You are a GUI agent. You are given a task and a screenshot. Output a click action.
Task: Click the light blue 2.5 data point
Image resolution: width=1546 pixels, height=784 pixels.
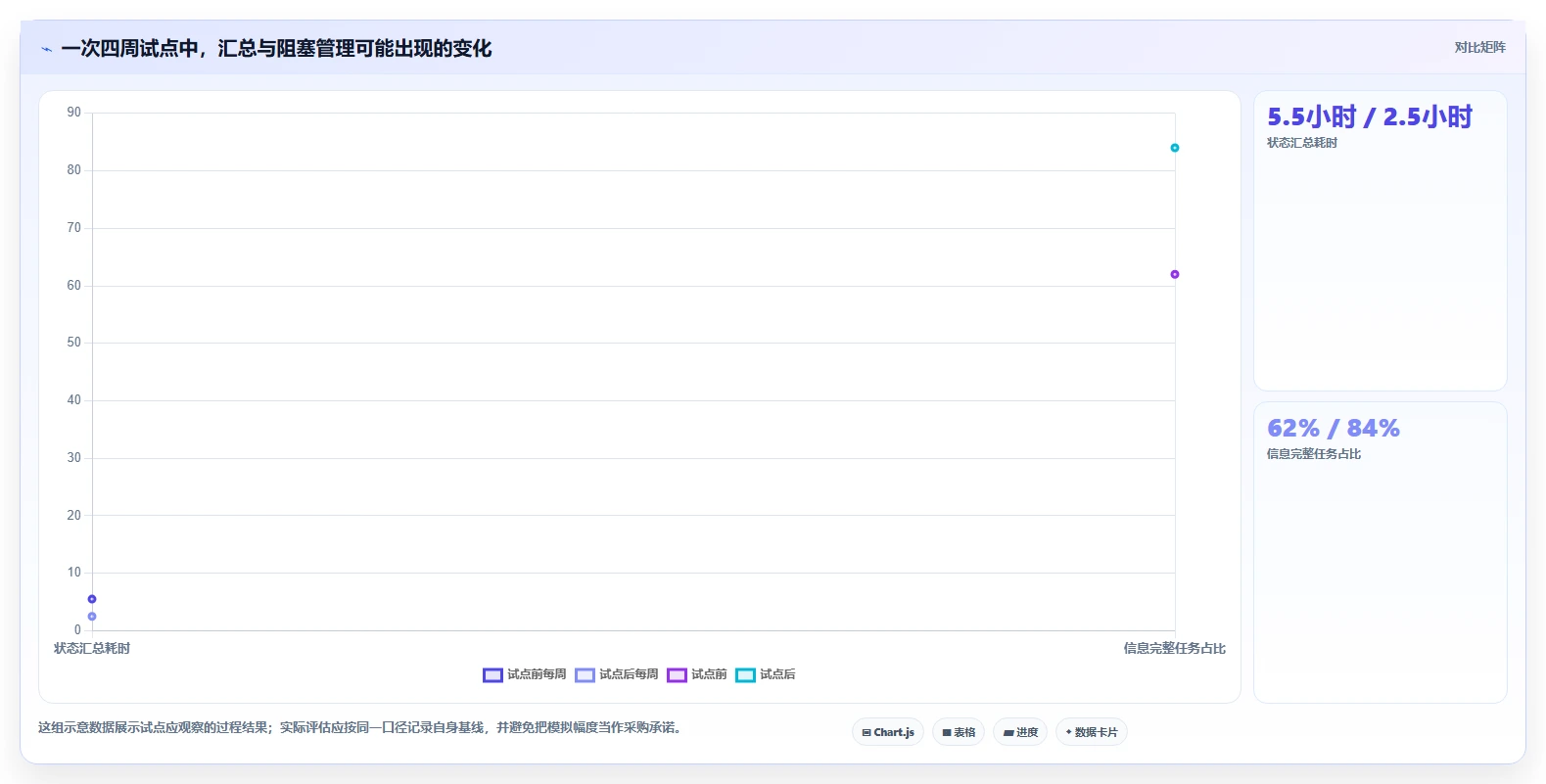tap(92, 617)
